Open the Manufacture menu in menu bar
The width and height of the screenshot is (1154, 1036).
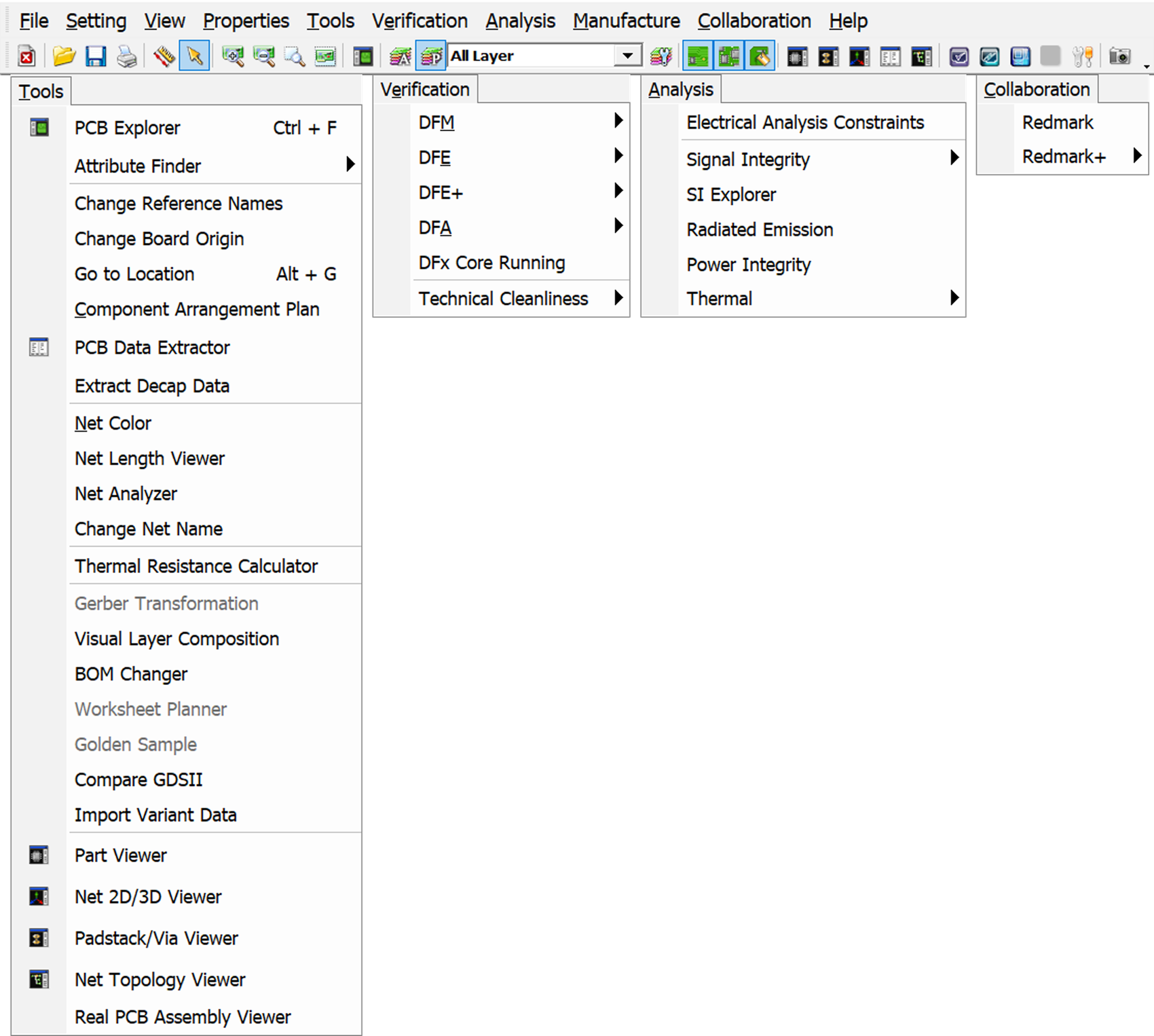pyautogui.click(x=626, y=21)
